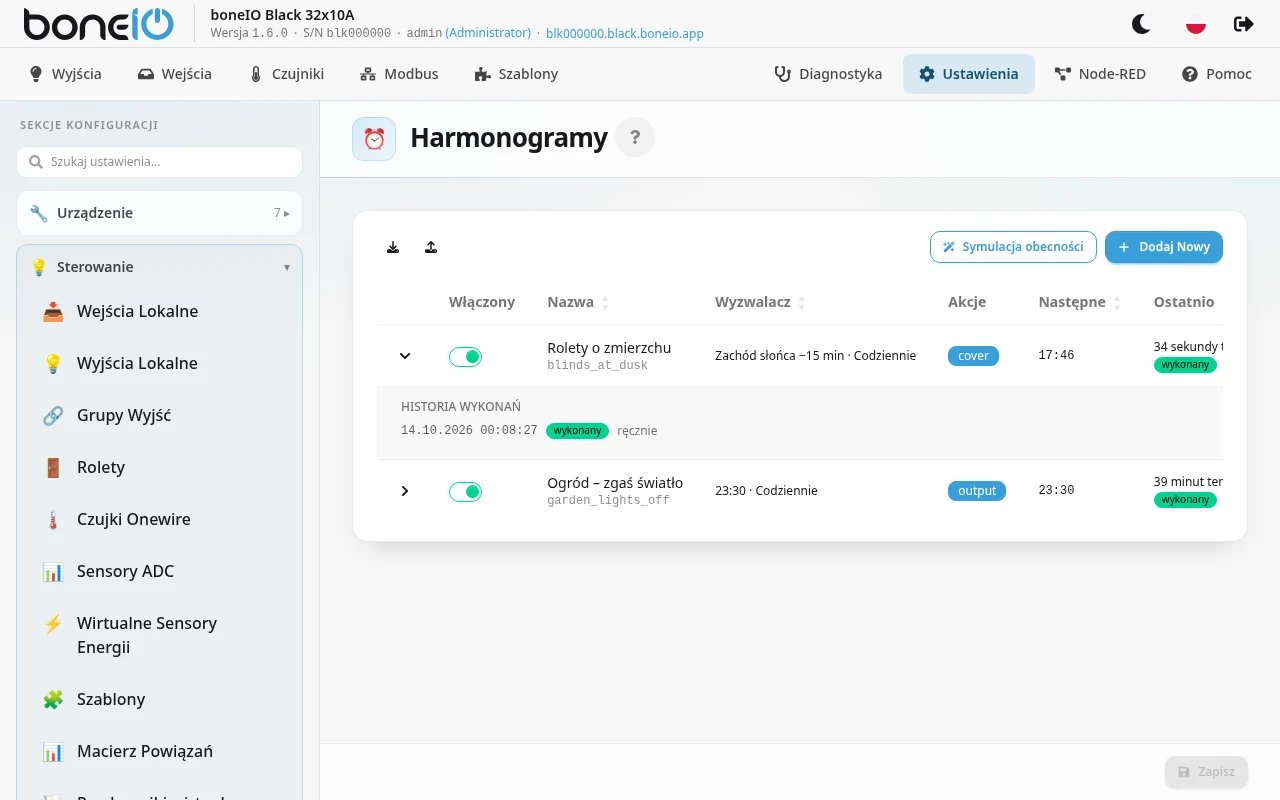Open the Node-RED tab
Viewport: 1280px width, 800px height.
(1100, 74)
